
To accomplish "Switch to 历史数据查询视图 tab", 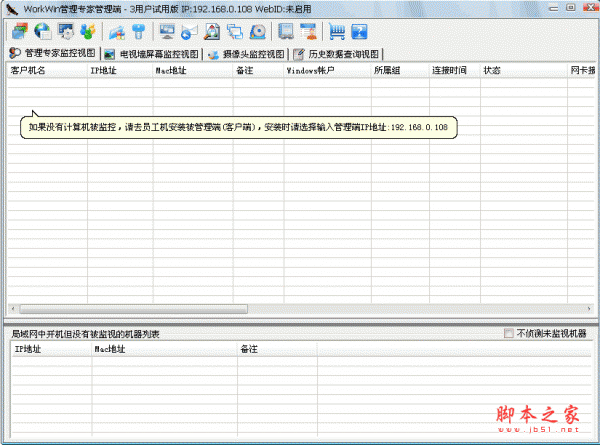I will coord(337,54).
